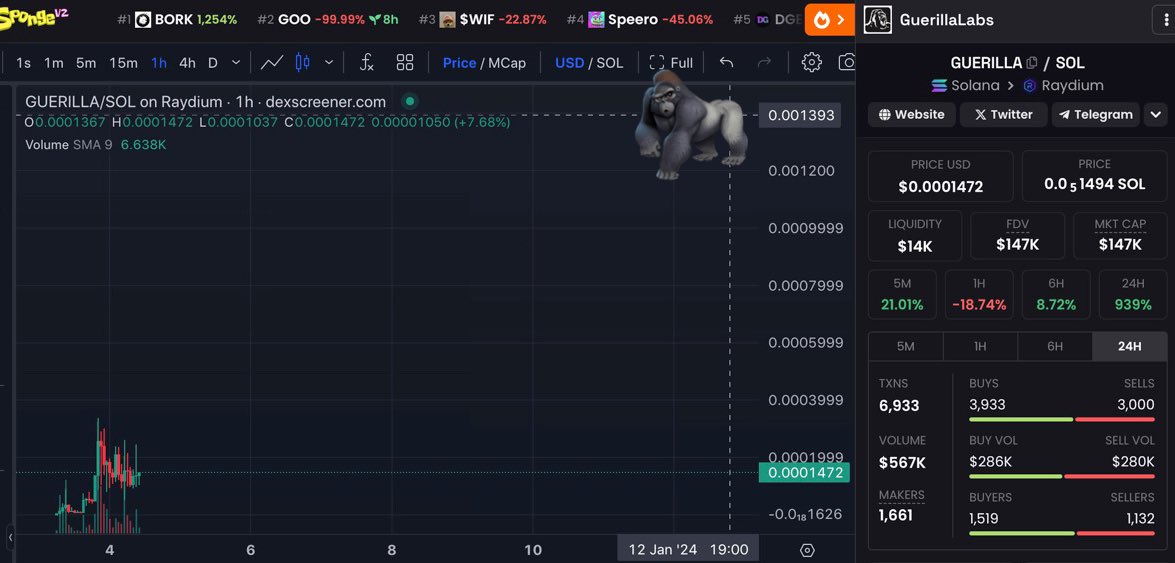1175x563 pixels.
Task: Collapse the left panel arrow
Action: (x=10, y=537)
